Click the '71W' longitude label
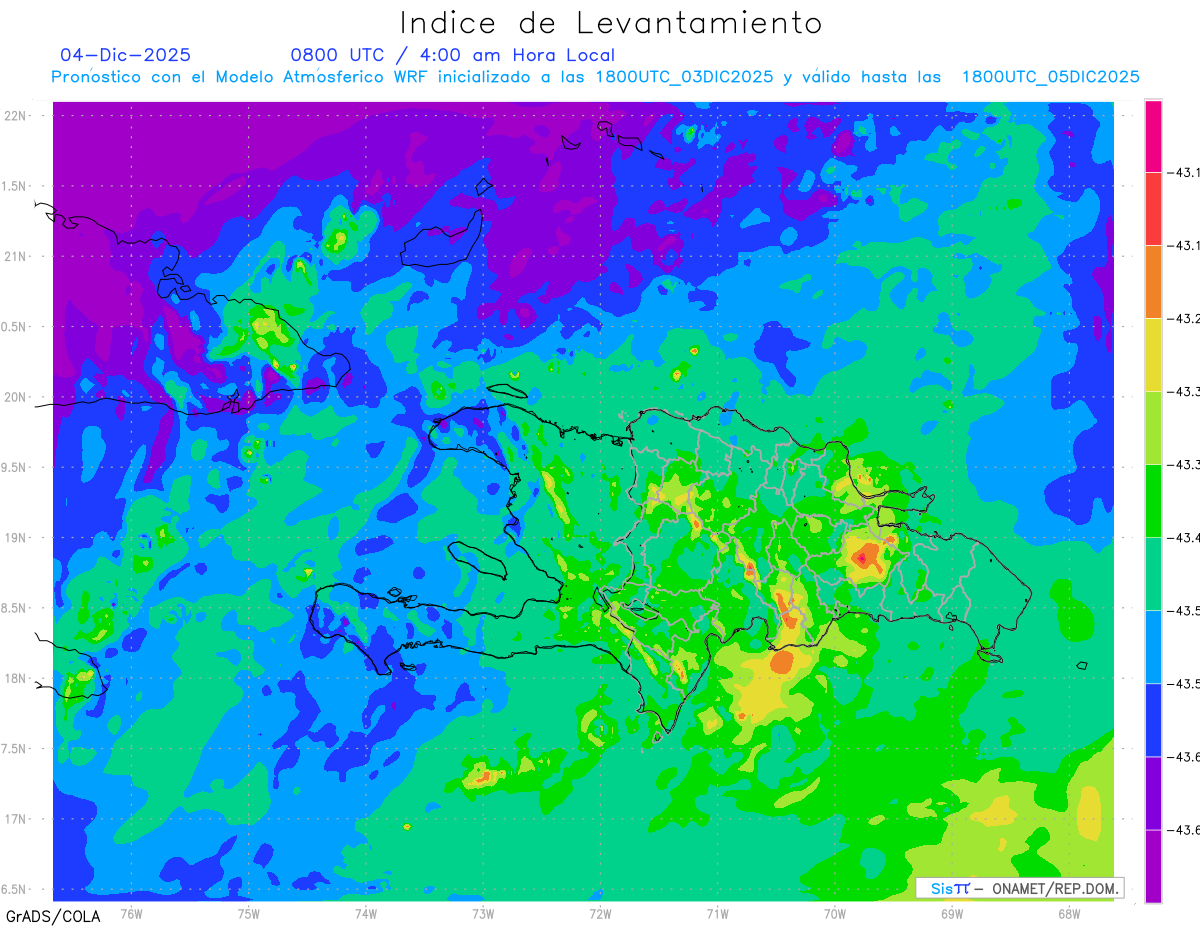1200x927 pixels. click(x=717, y=914)
